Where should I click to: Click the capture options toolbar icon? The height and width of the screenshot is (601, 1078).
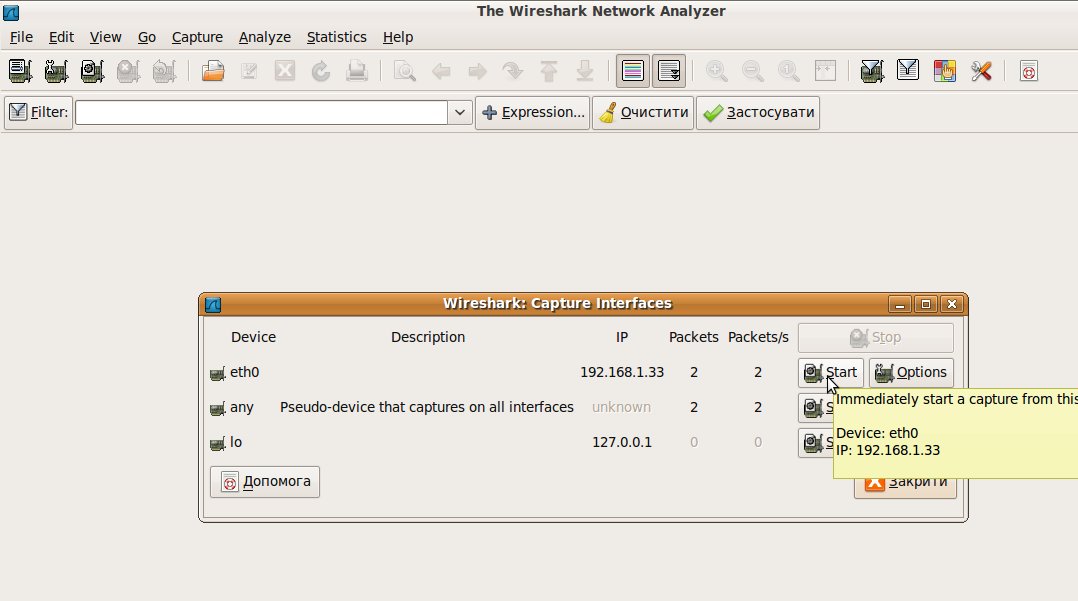pyautogui.click(x=56, y=71)
